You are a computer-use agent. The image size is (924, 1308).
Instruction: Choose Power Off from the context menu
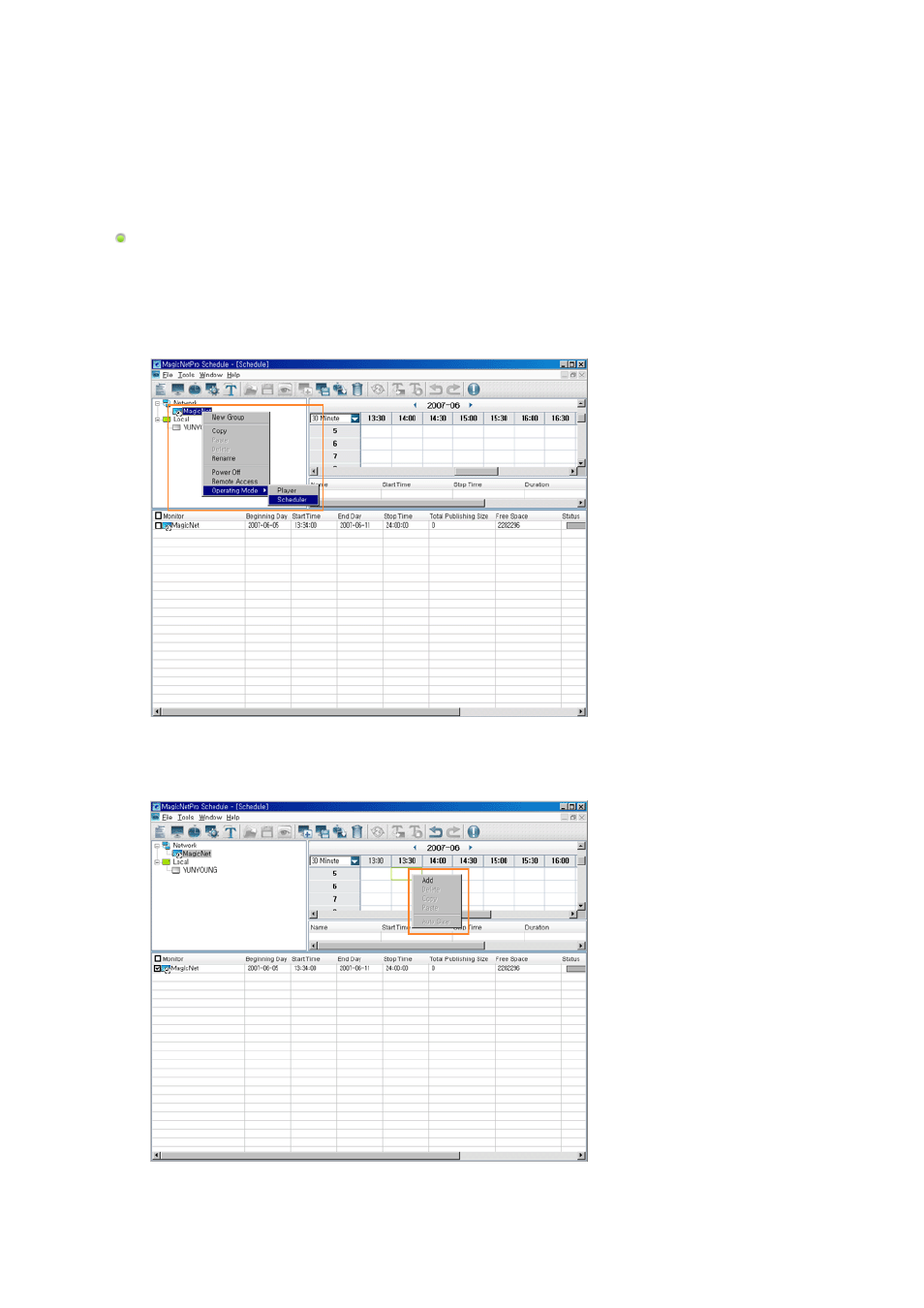click(235, 473)
